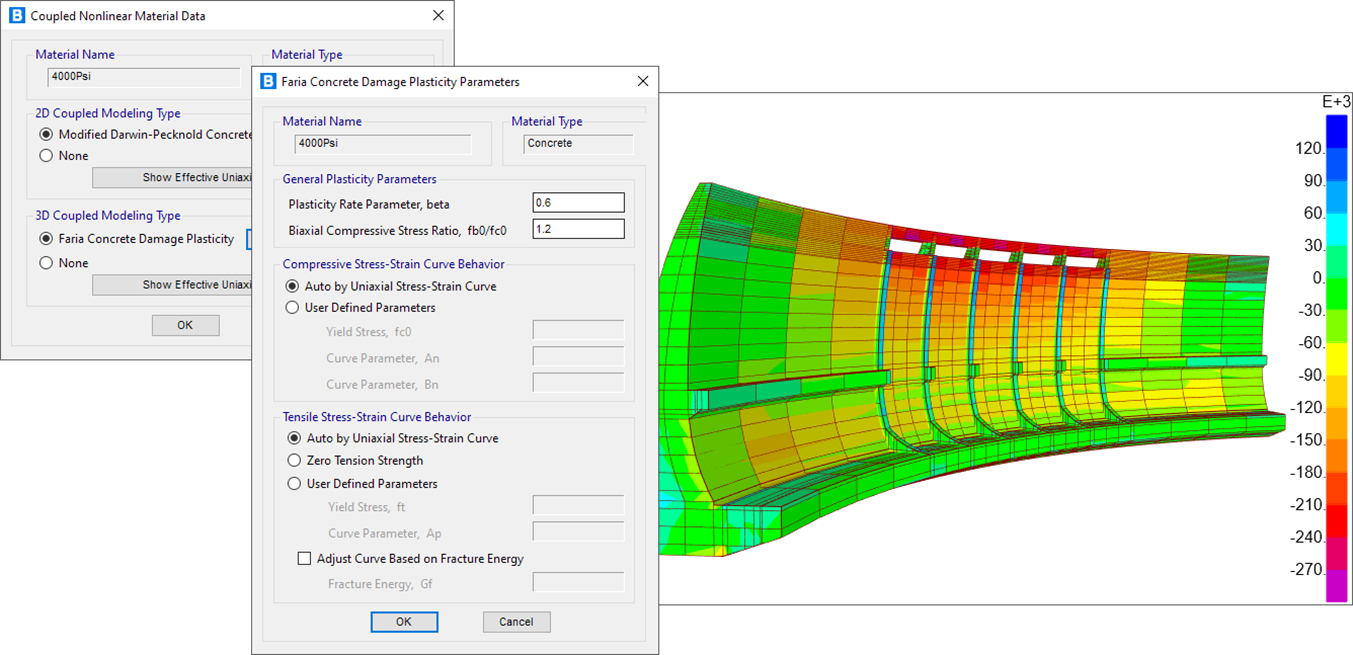The image size is (1353, 655).
Task: Click Show Effective Uniaxial button under 2D type
Action: [171, 178]
